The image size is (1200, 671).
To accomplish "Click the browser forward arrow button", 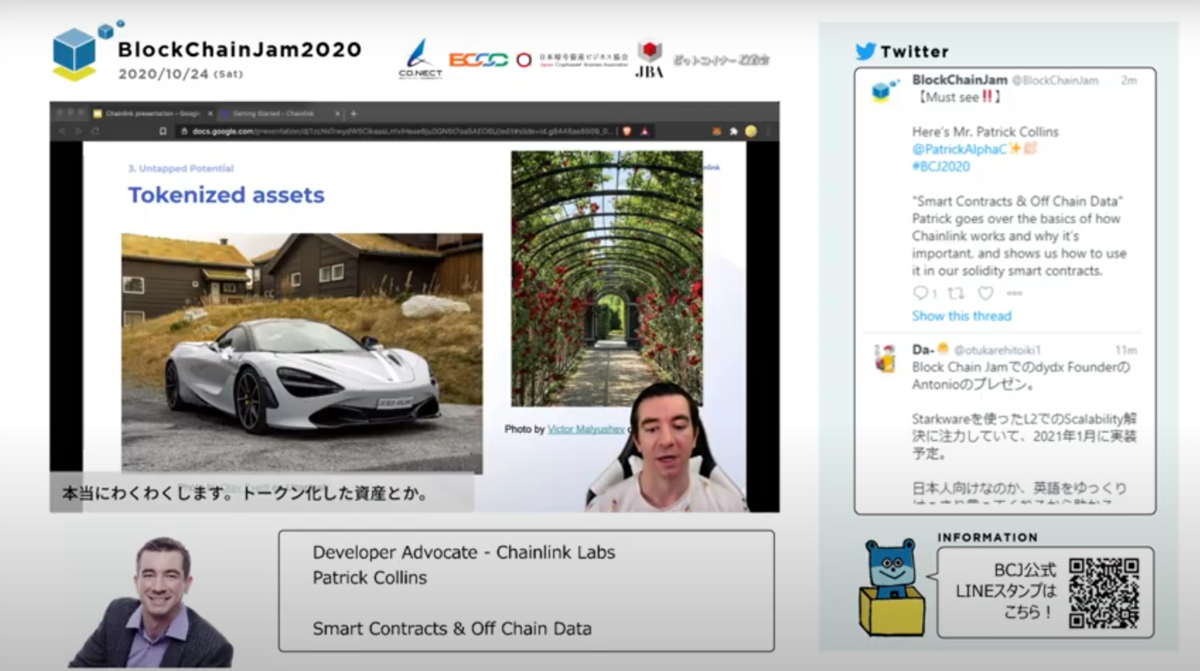I will [x=78, y=131].
